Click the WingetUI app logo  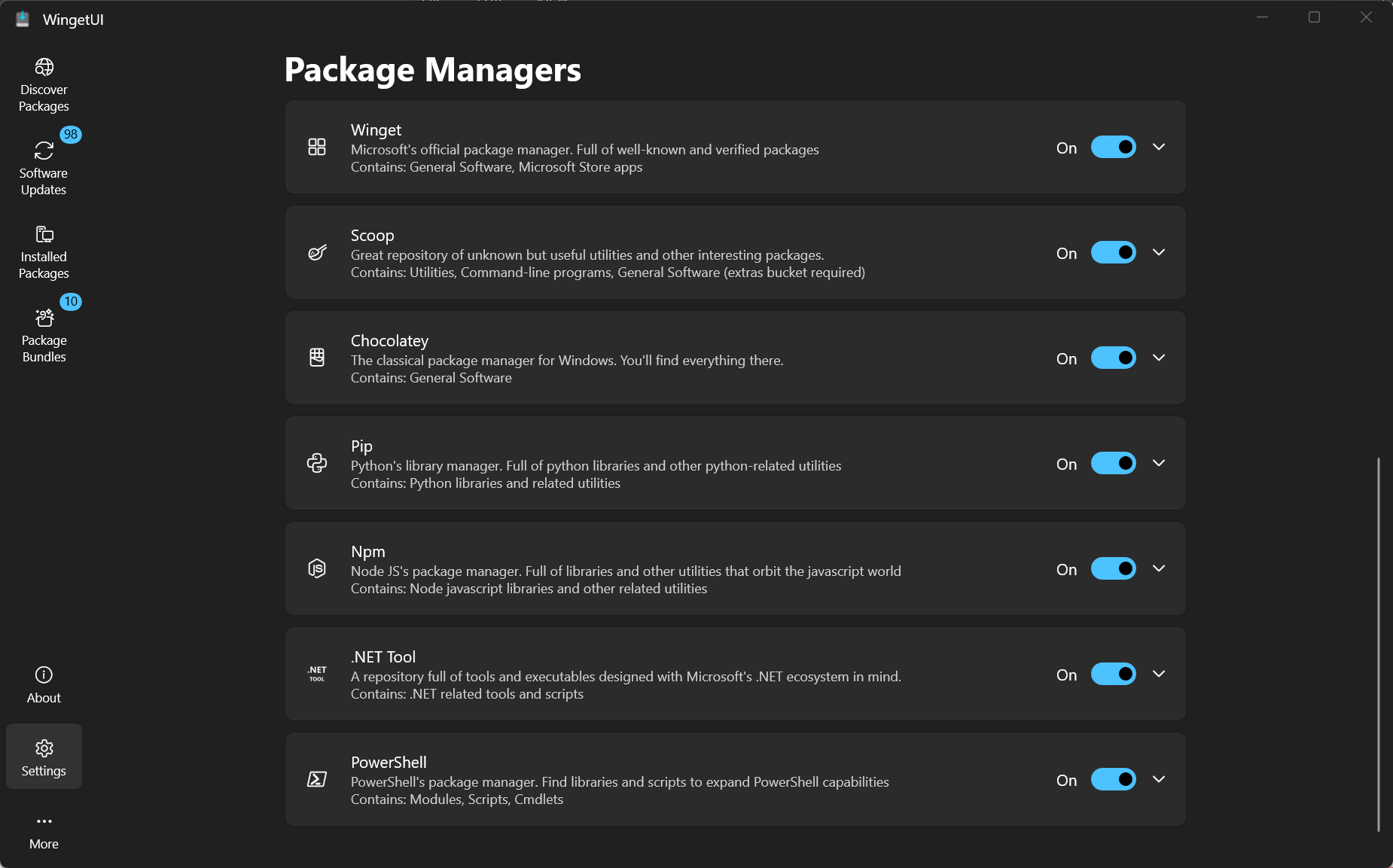[x=23, y=20]
